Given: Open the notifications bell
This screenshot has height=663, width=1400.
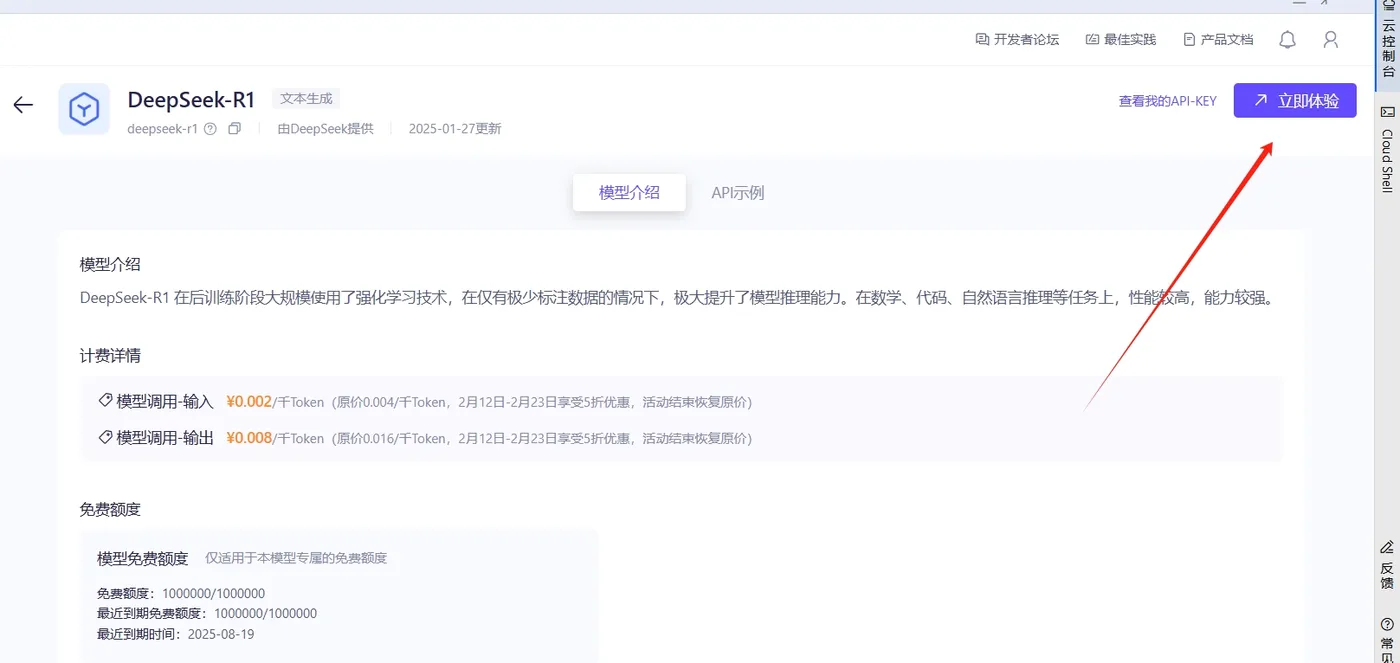Looking at the screenshot, I should click(x=1288, y=39).
